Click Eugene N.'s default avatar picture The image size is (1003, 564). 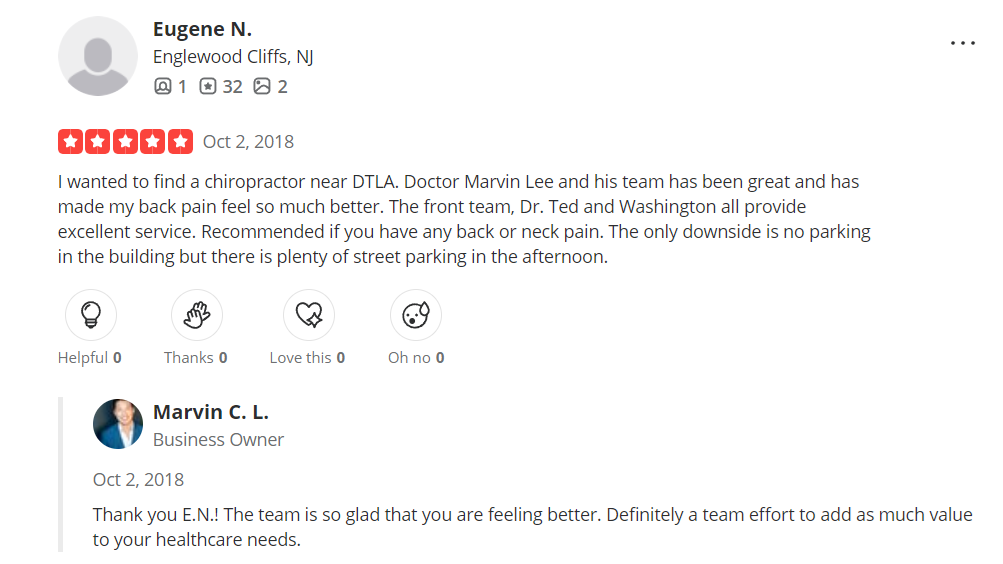click(x=98, y=56)
